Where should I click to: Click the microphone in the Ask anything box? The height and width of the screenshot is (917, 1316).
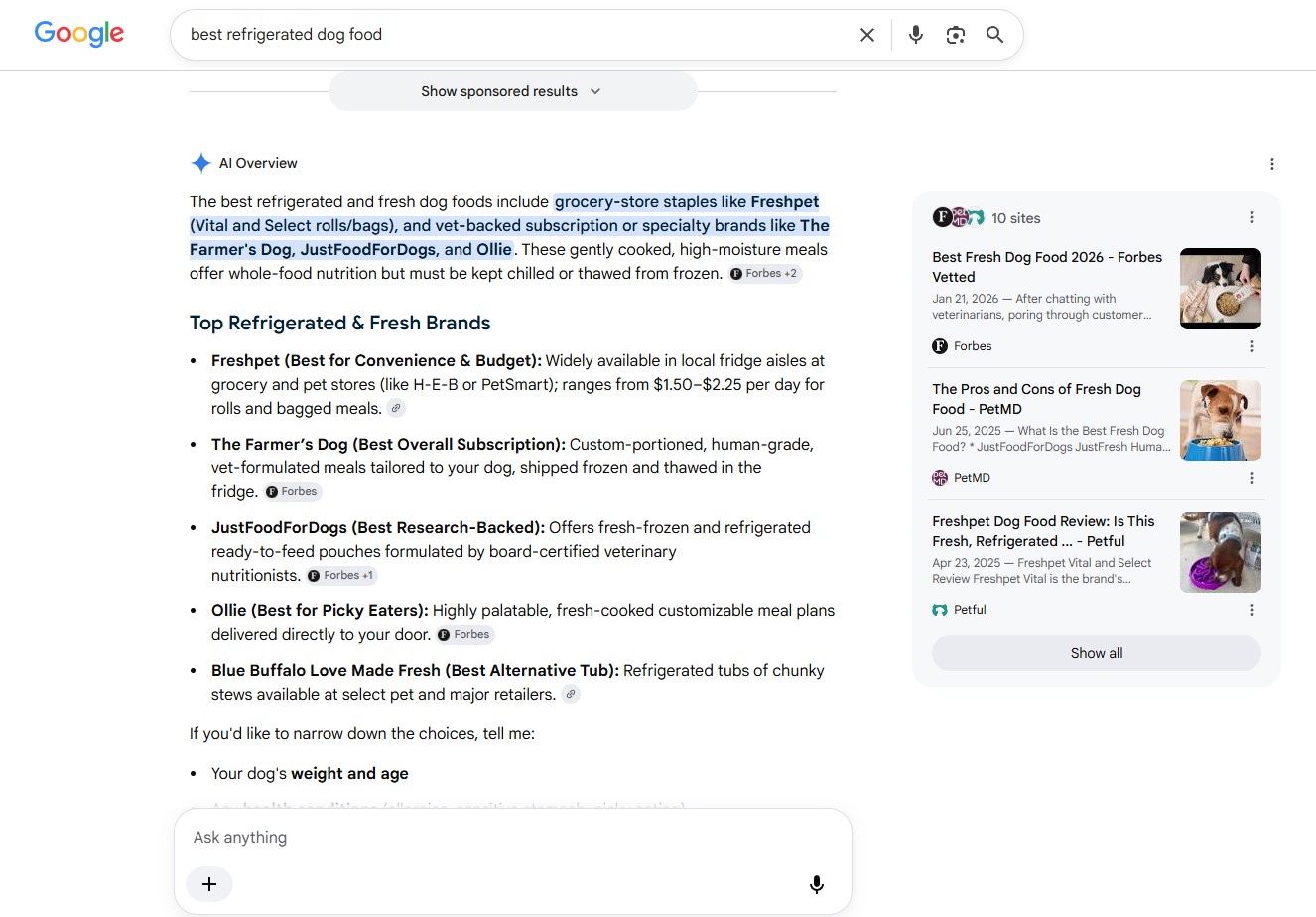coord(817,884)
